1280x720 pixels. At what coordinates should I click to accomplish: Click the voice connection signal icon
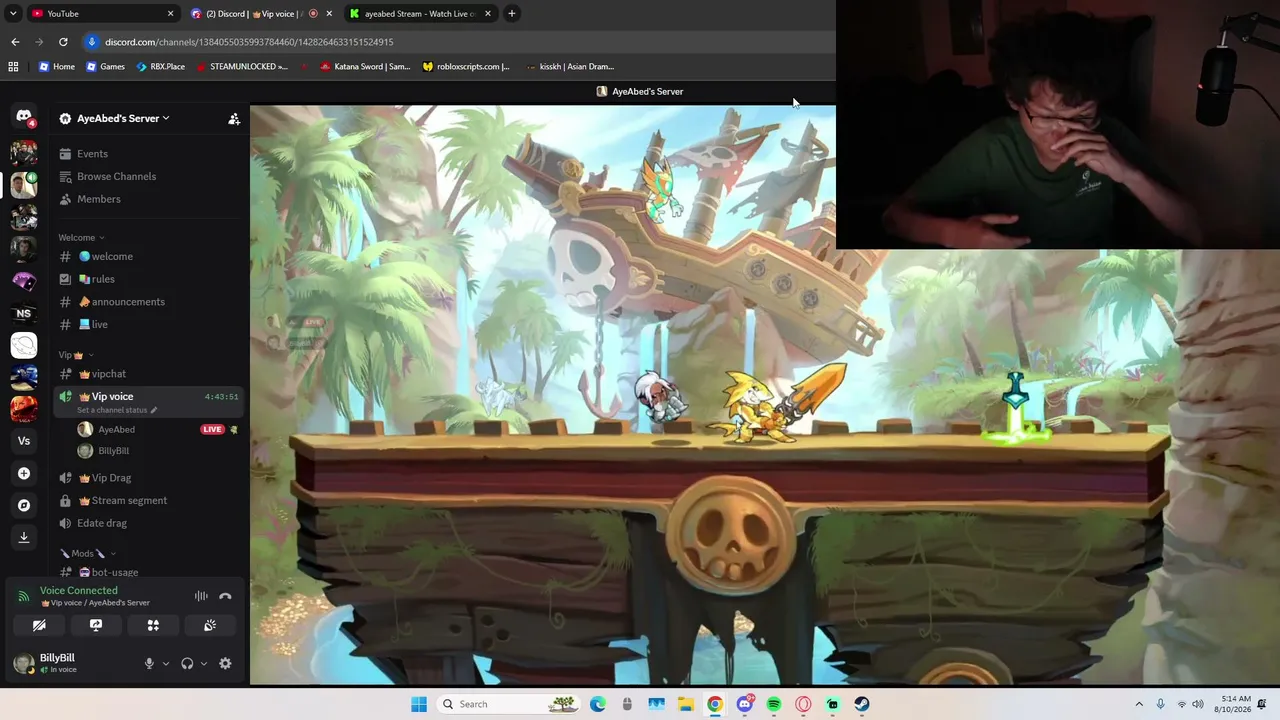pos(24,596)
